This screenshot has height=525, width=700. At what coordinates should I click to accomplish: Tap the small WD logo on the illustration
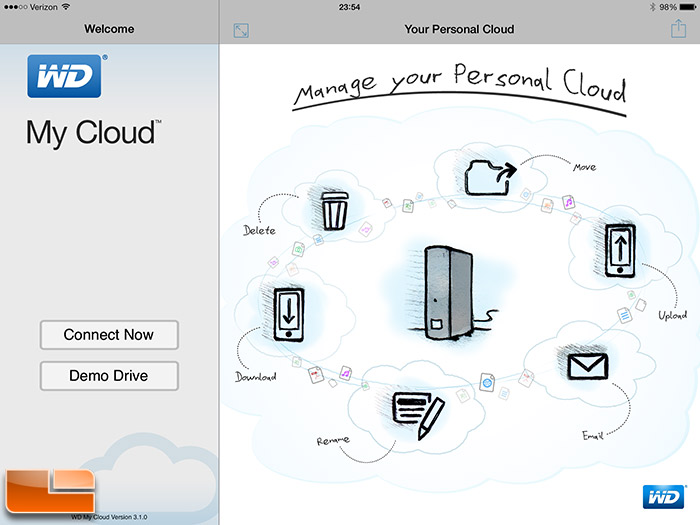(x=663, y=497)
